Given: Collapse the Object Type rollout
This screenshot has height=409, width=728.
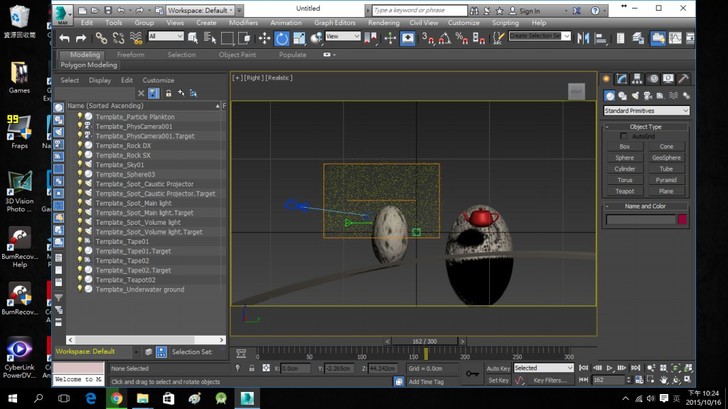Looking at the screenshot, I should click(647, 127).
